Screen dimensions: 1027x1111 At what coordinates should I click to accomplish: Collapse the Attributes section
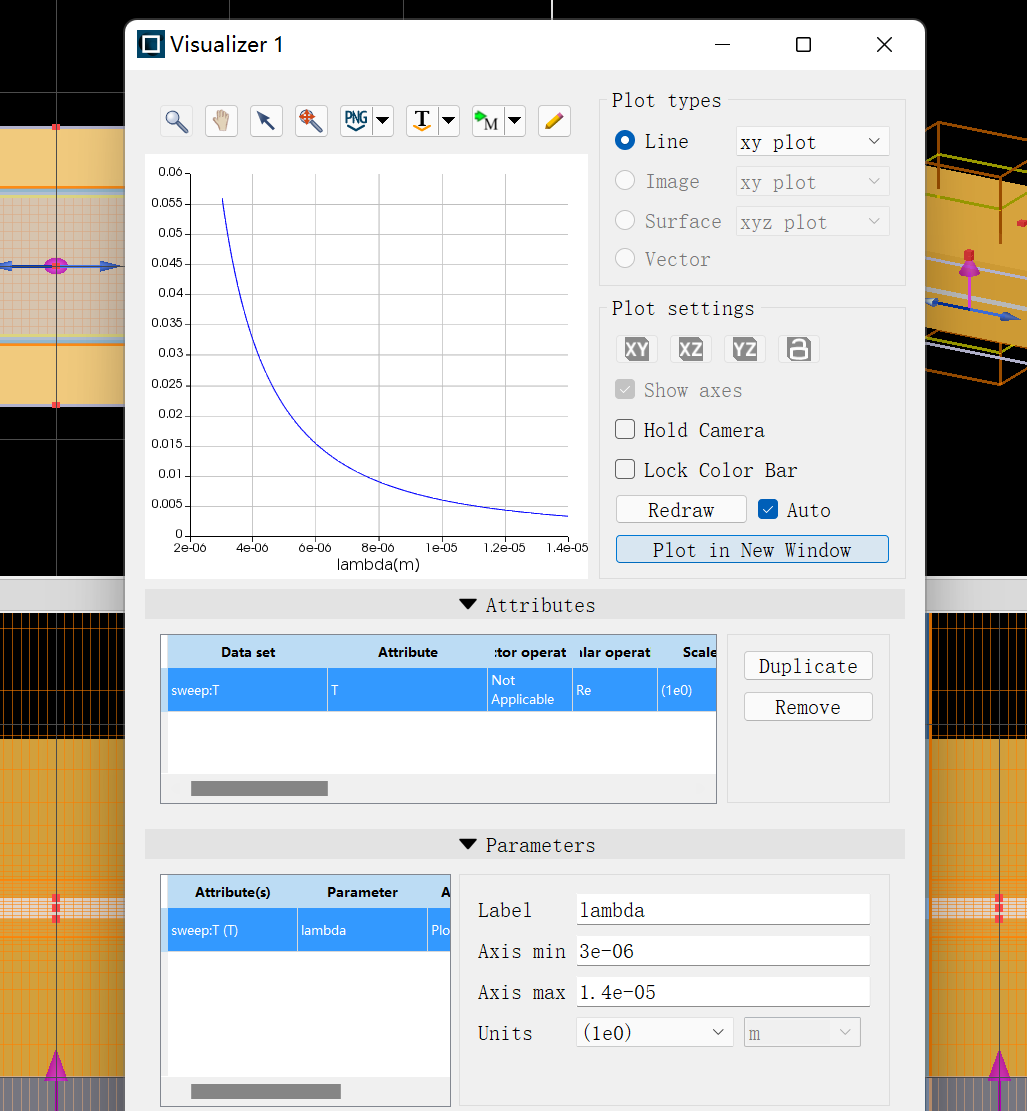468,605
